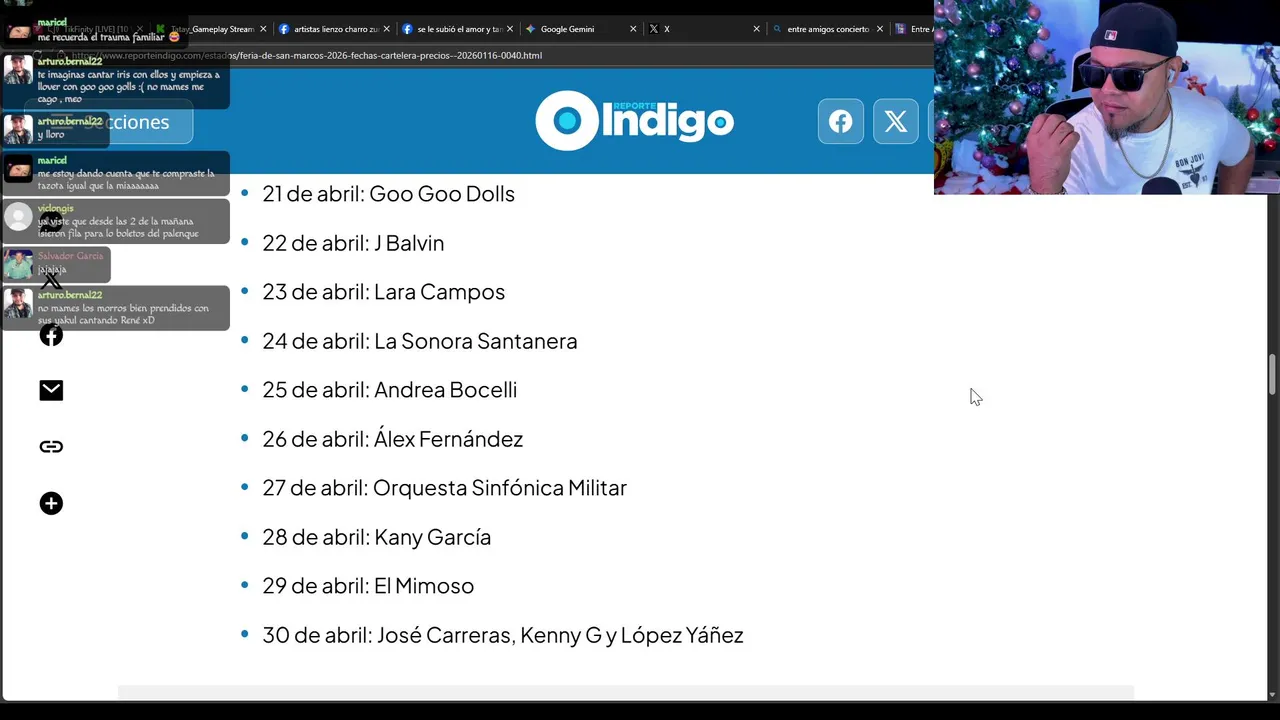Click '29 de abril: El Mimoso'
The width and height of the screenshot is (1280, 720).
point(368,586)
